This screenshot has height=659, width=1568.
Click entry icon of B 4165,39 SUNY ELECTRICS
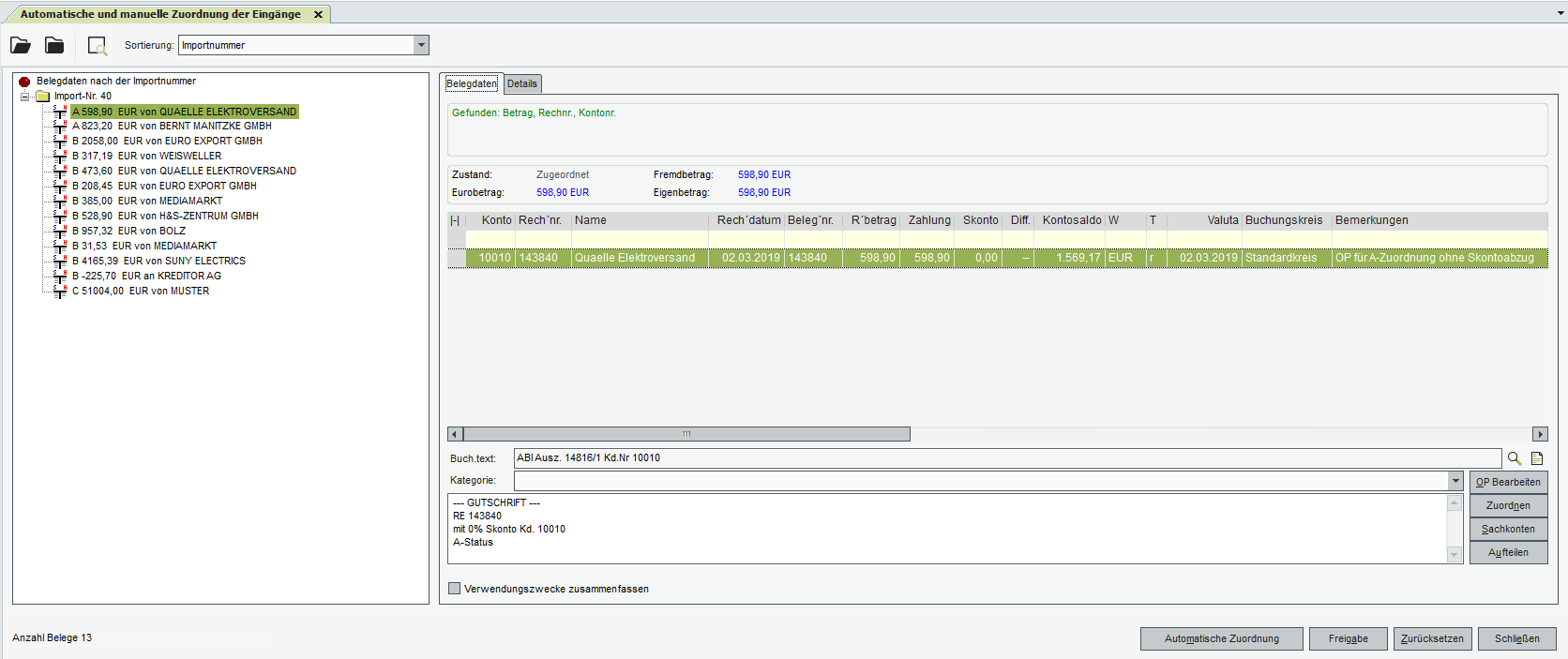click(60, 262)
